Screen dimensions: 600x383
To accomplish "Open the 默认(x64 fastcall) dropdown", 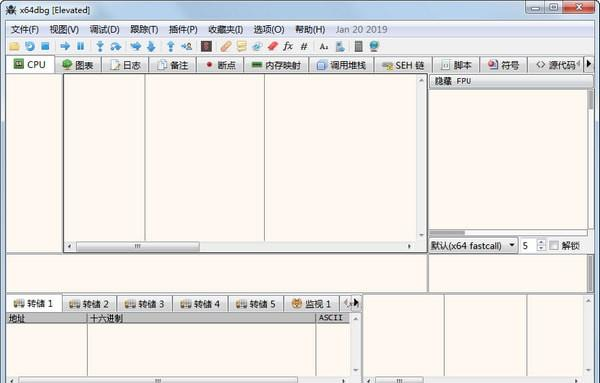I will [473, 246].
